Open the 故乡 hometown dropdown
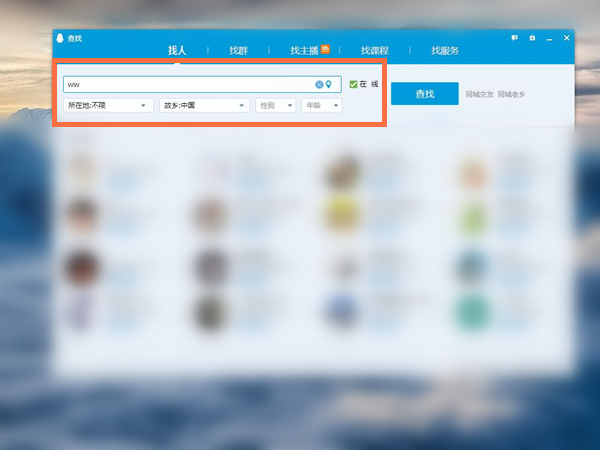 204,105
